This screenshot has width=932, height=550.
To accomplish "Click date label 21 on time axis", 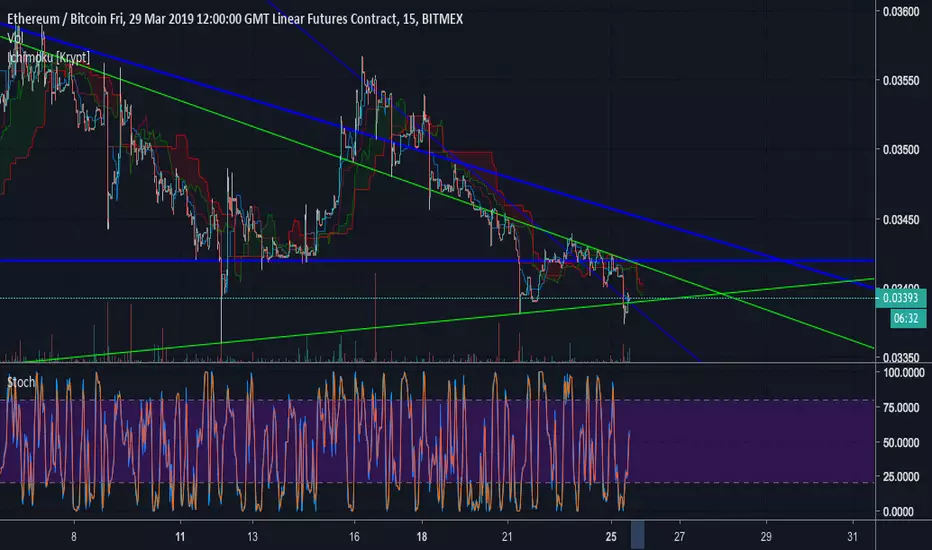I will pos(507,537).
